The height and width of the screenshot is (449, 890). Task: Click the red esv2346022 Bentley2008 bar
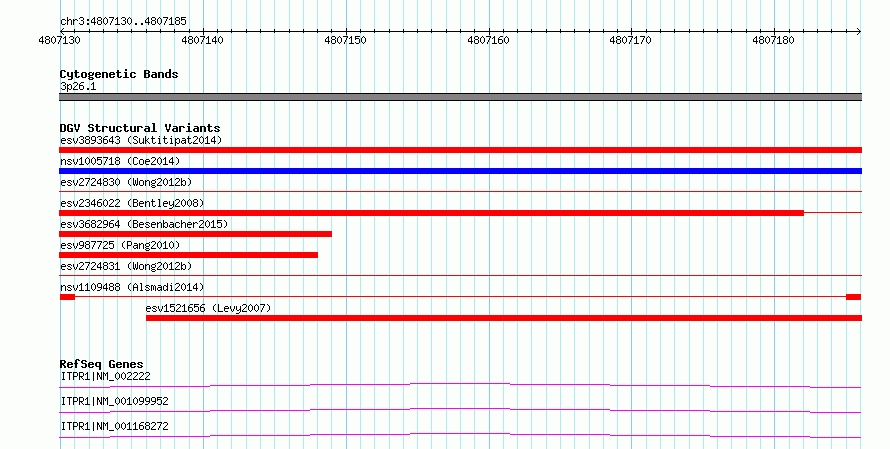point(431,213)
